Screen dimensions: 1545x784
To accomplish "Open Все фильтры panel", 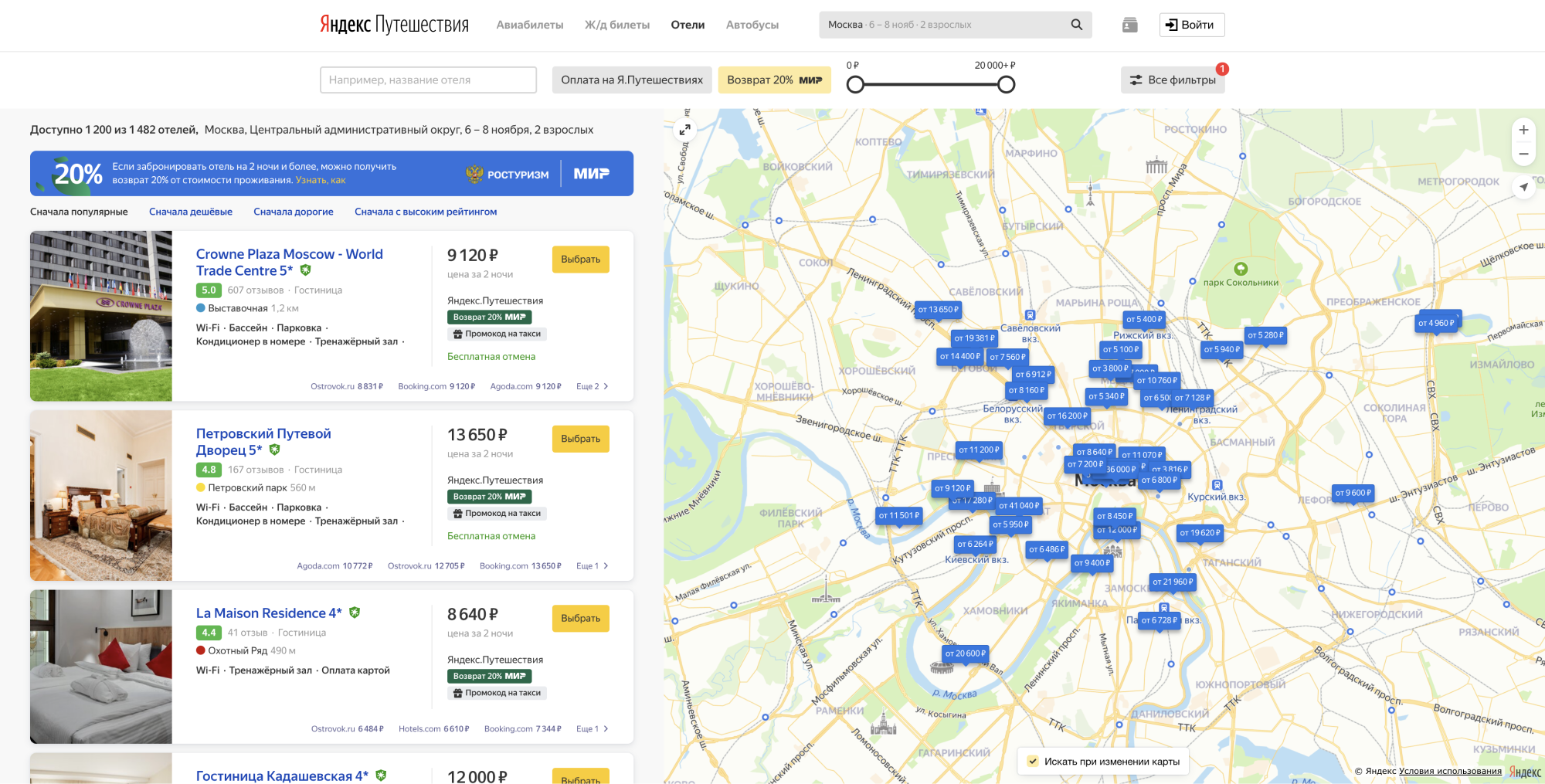I will [1173, 80].
